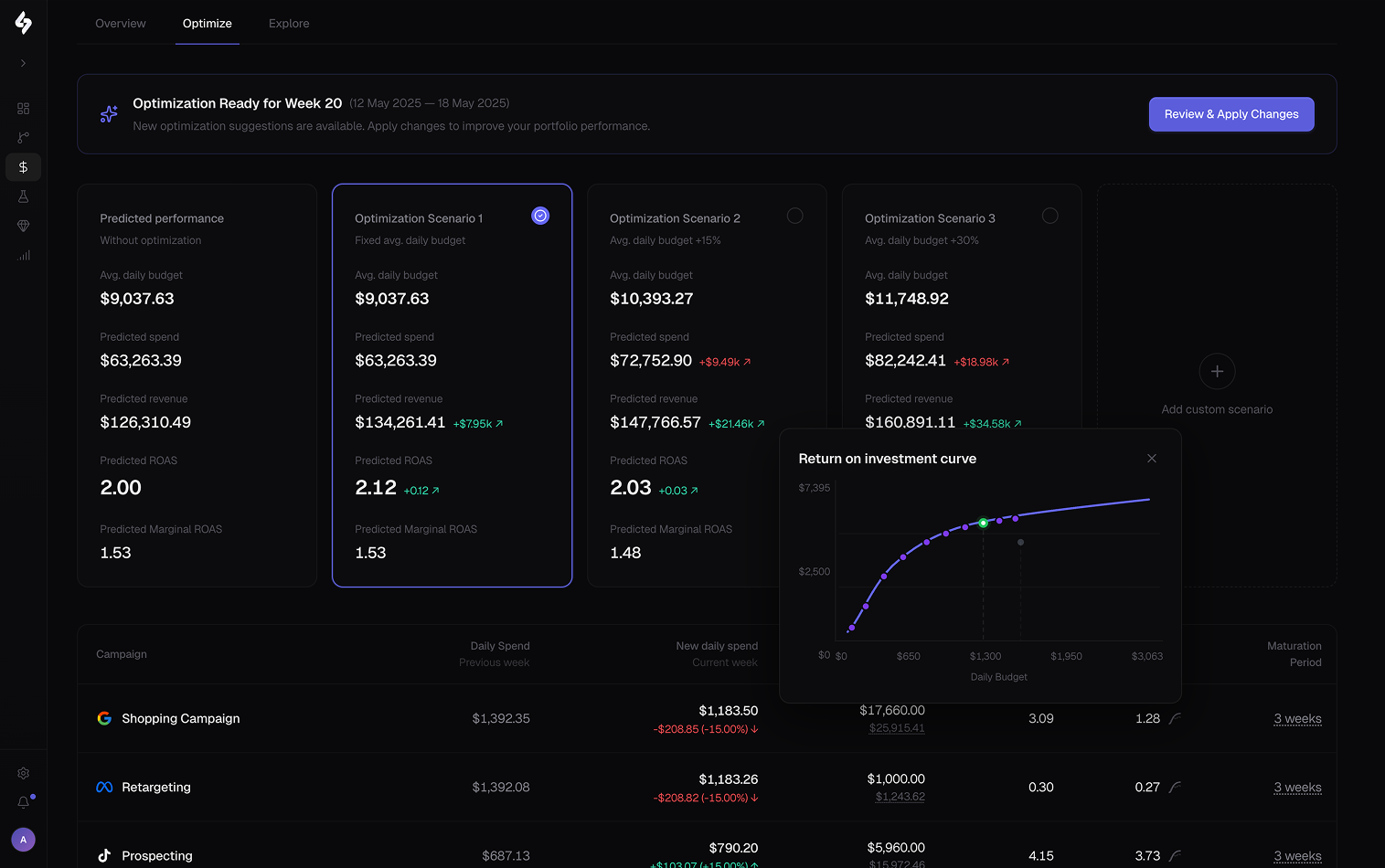Screen dimensions: 1385x868
Task: Click $1,183.26 new daily spend for Retargeting
Action: pos(729,779)
